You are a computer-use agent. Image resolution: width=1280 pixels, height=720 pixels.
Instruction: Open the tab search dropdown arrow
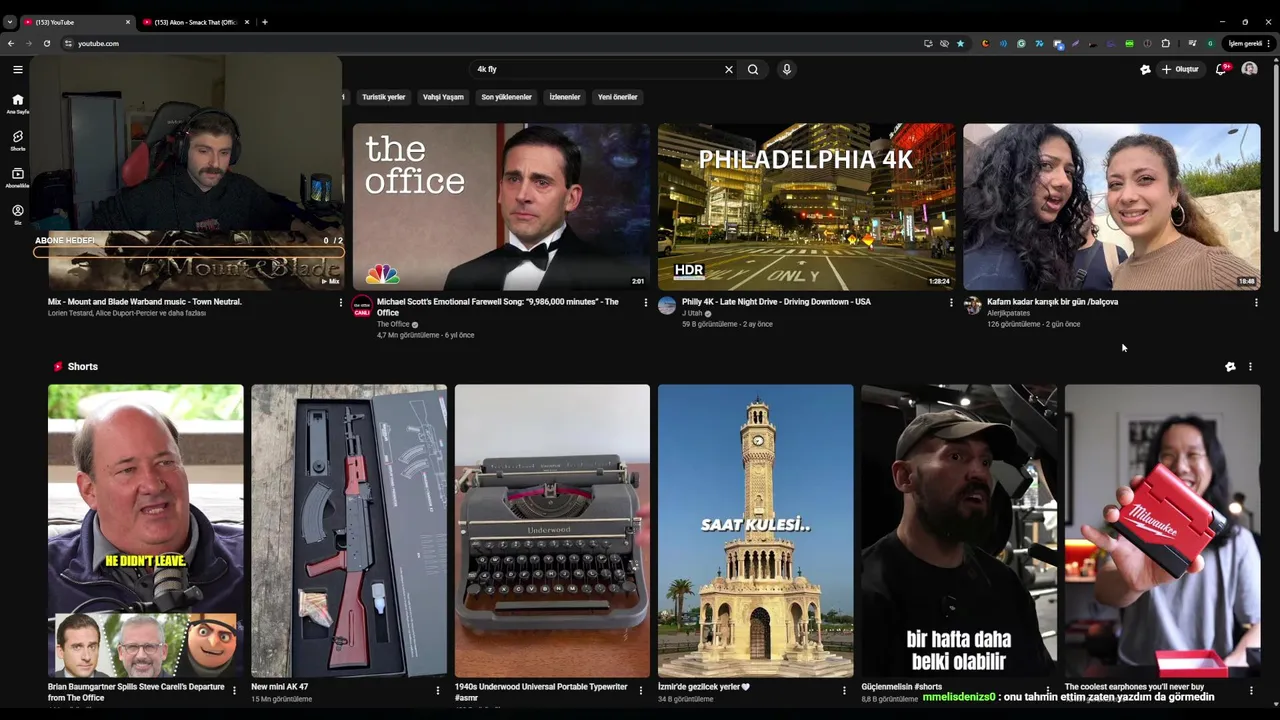coord(9,22)
